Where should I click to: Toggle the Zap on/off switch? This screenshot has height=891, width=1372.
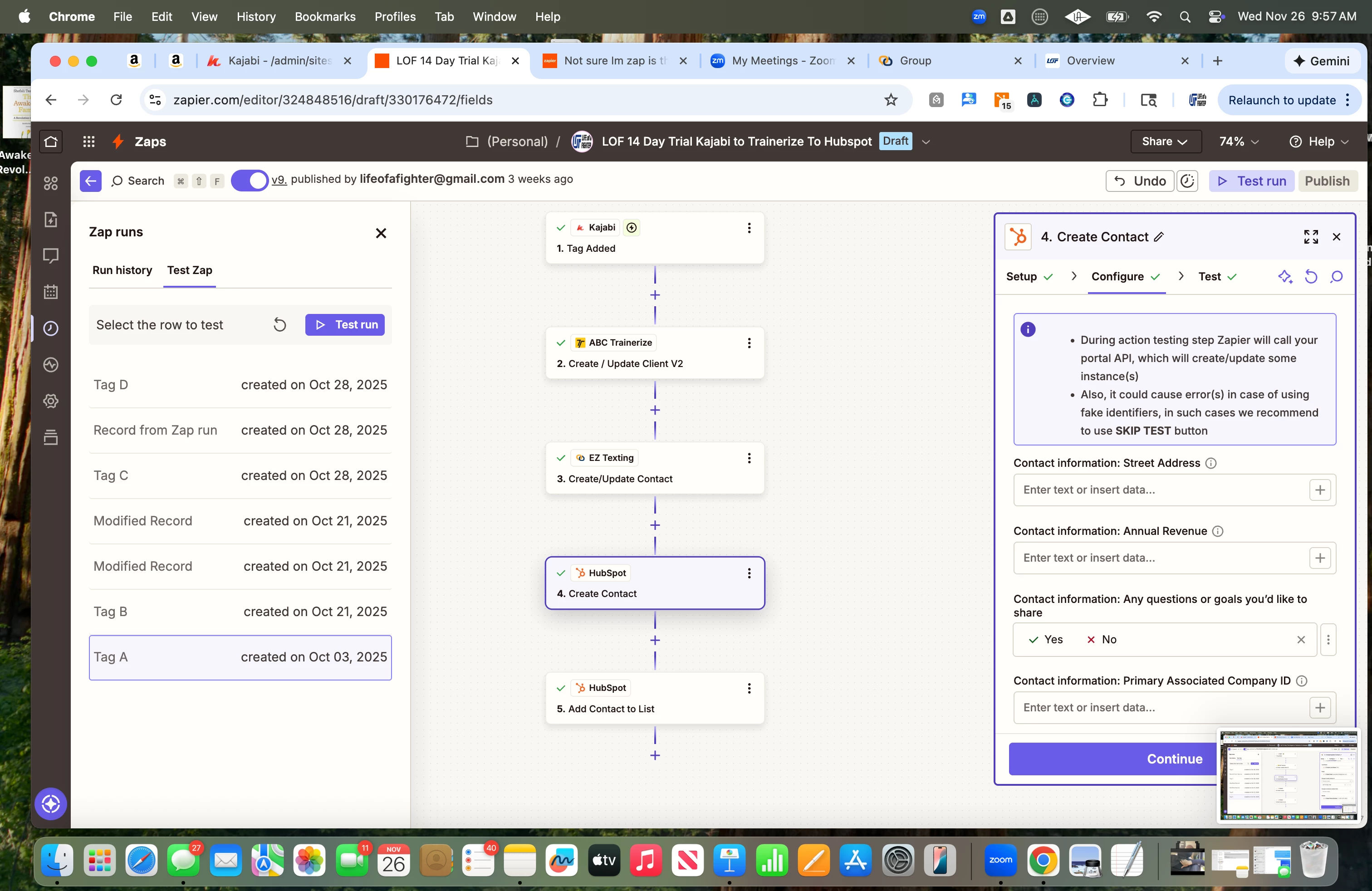coord(250,181)
